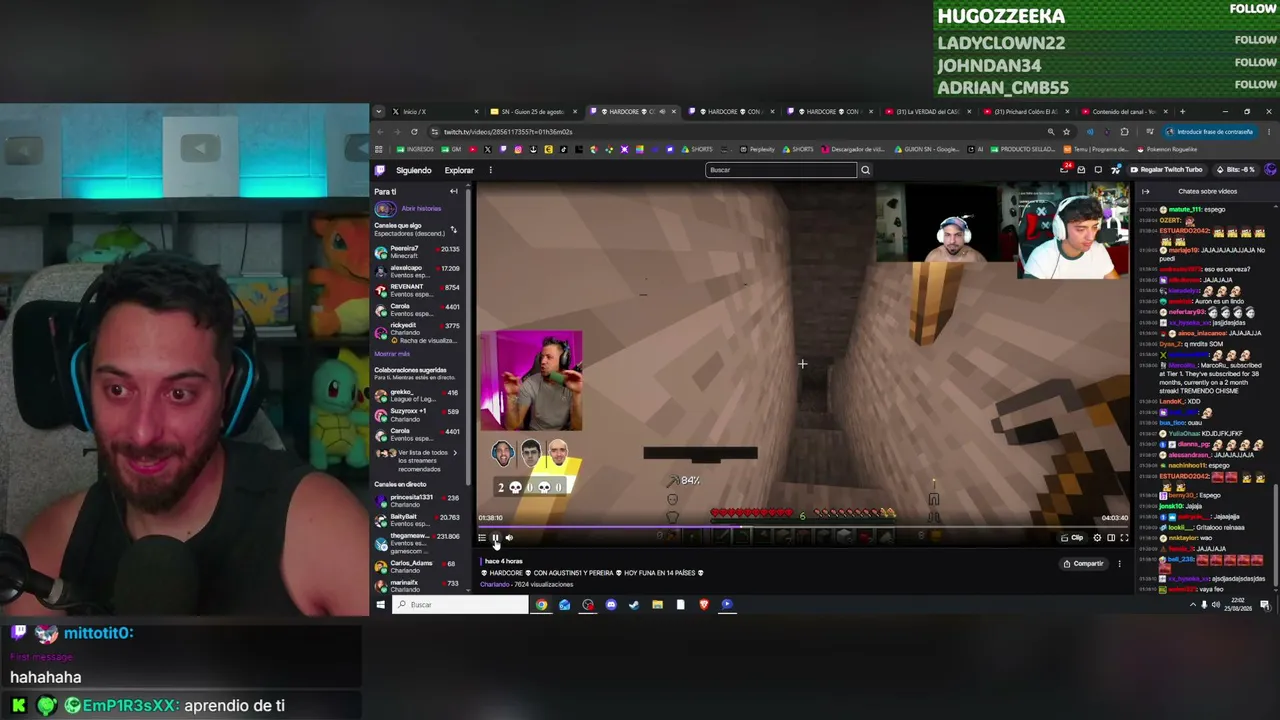Seek on the video progress bar
Image resolution: width=1280 pixels, height=720 pixels.
(x=803, y=526)
